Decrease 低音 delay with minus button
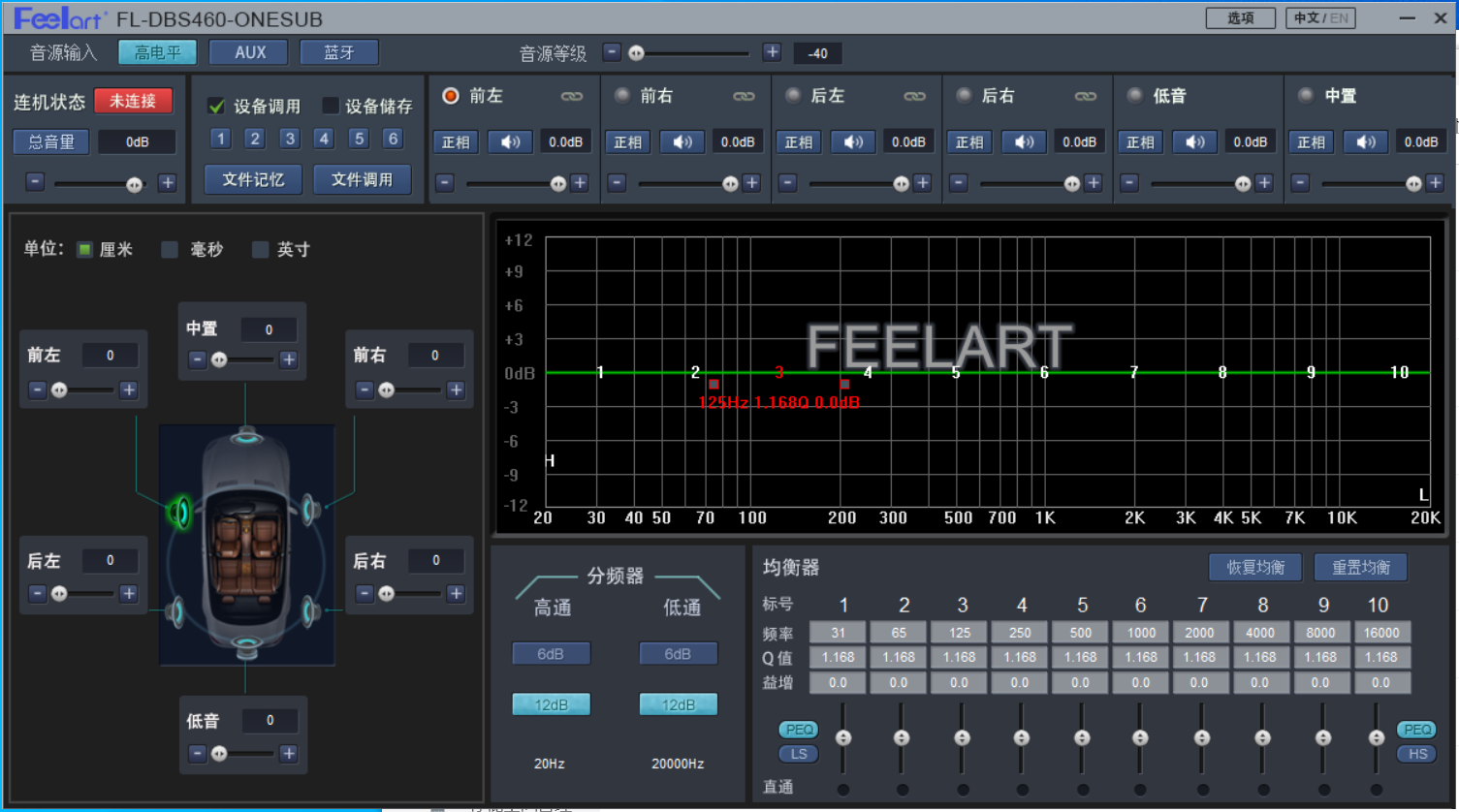Screen dimensions: 1459x812 pos(198,753)
